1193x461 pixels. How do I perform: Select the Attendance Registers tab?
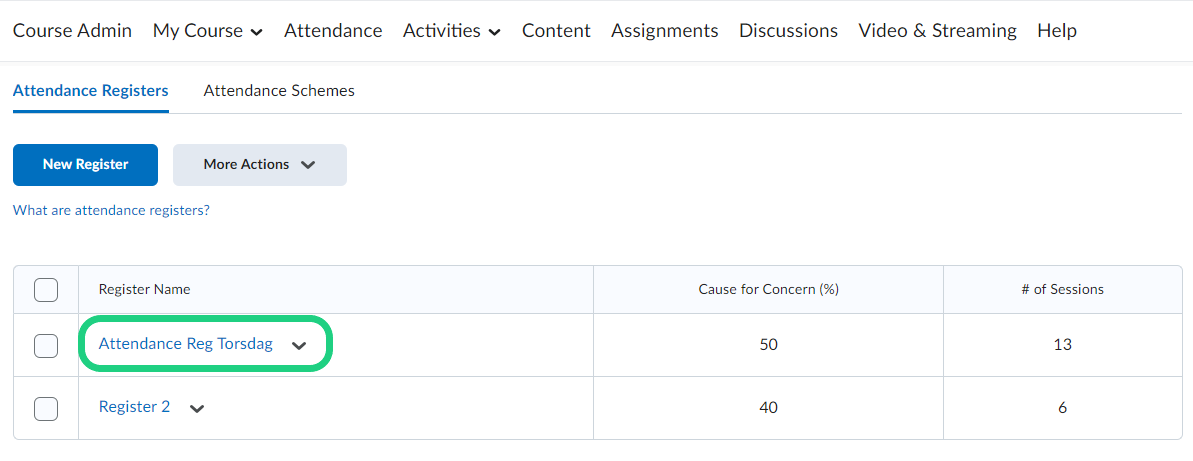[90, 91]
